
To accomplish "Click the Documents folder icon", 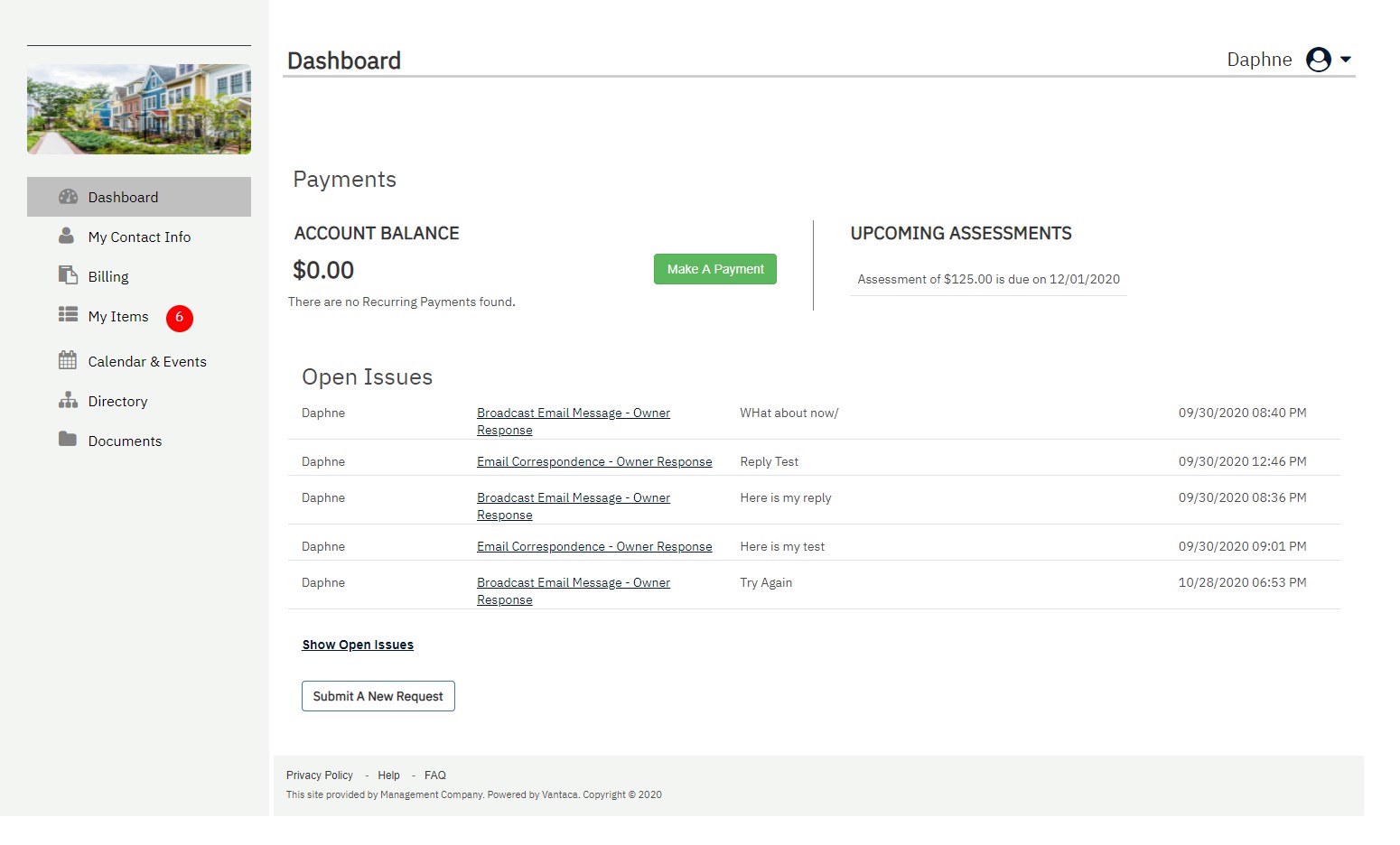I will click(68, 439).
